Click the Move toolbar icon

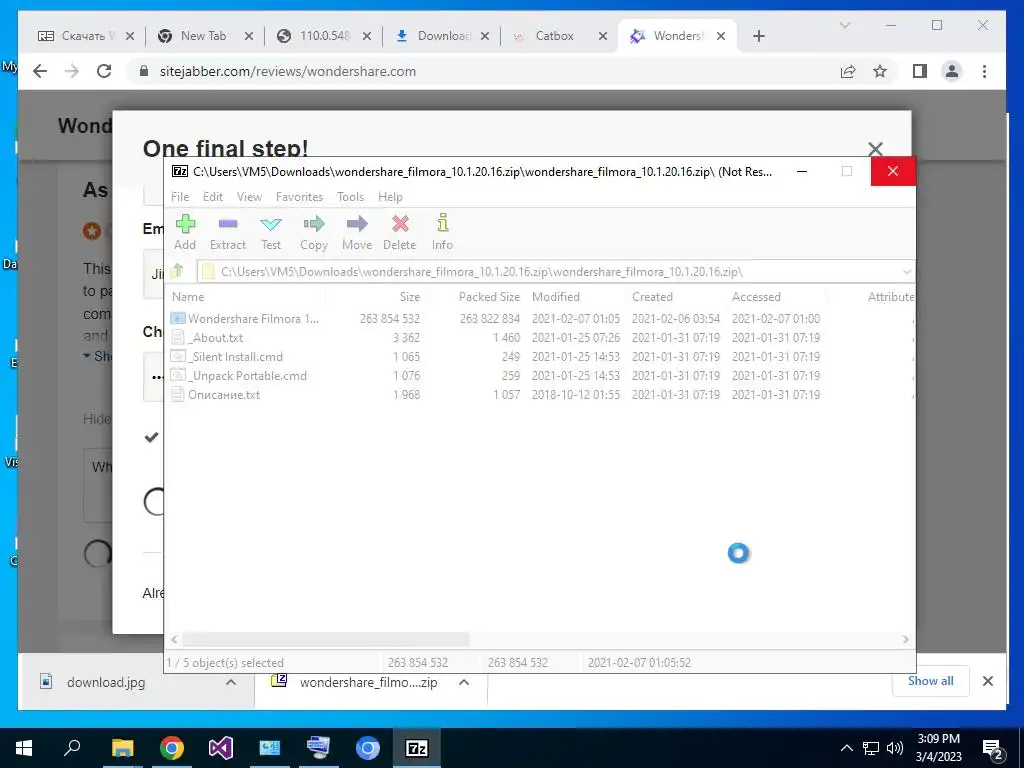[357, 232]
